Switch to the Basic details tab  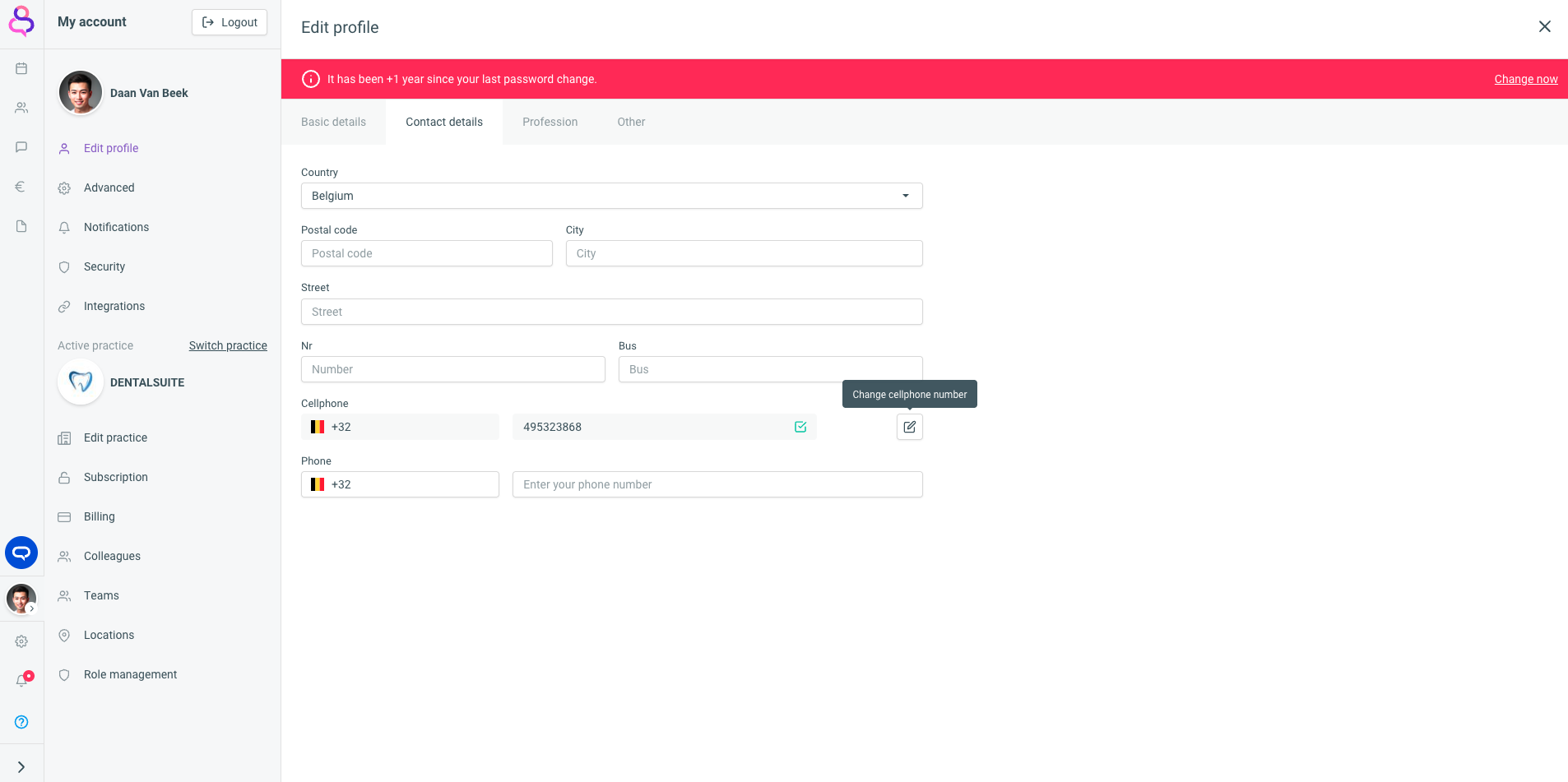click(x=333, y=122)
